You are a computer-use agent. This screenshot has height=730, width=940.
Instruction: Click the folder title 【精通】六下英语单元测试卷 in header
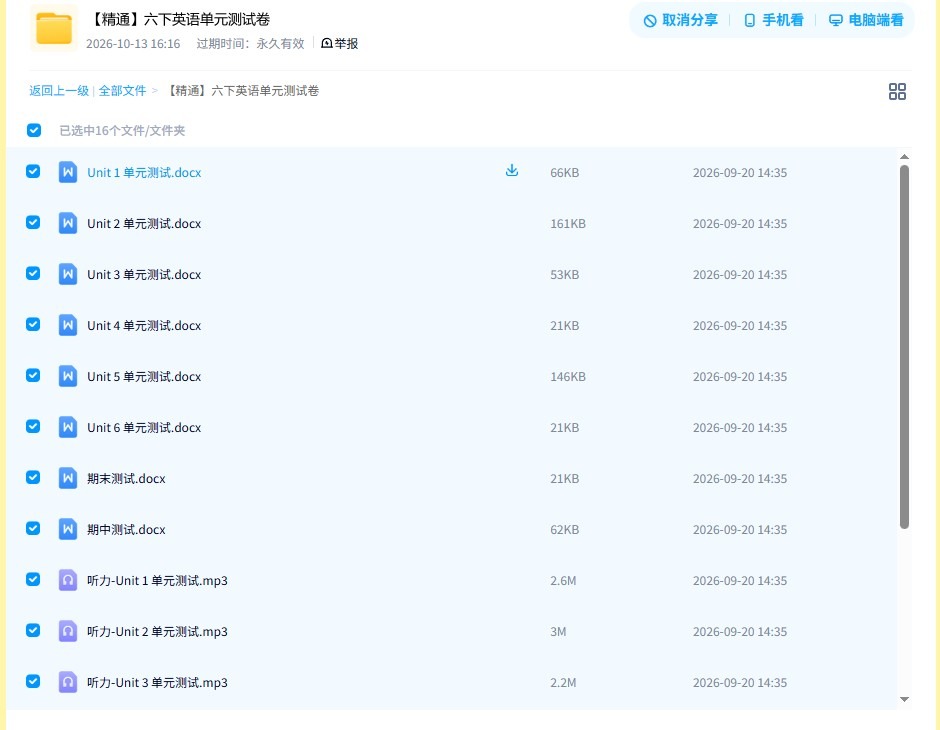click(179, 19)
